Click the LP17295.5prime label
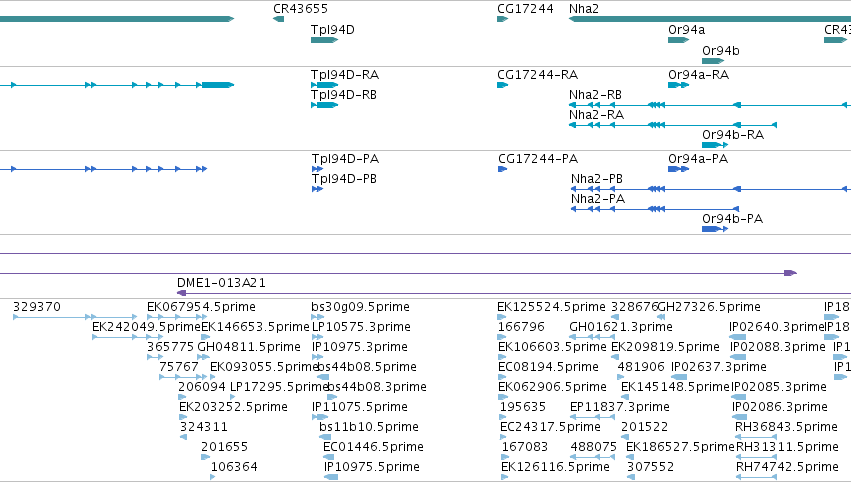 tap(280, 387)
